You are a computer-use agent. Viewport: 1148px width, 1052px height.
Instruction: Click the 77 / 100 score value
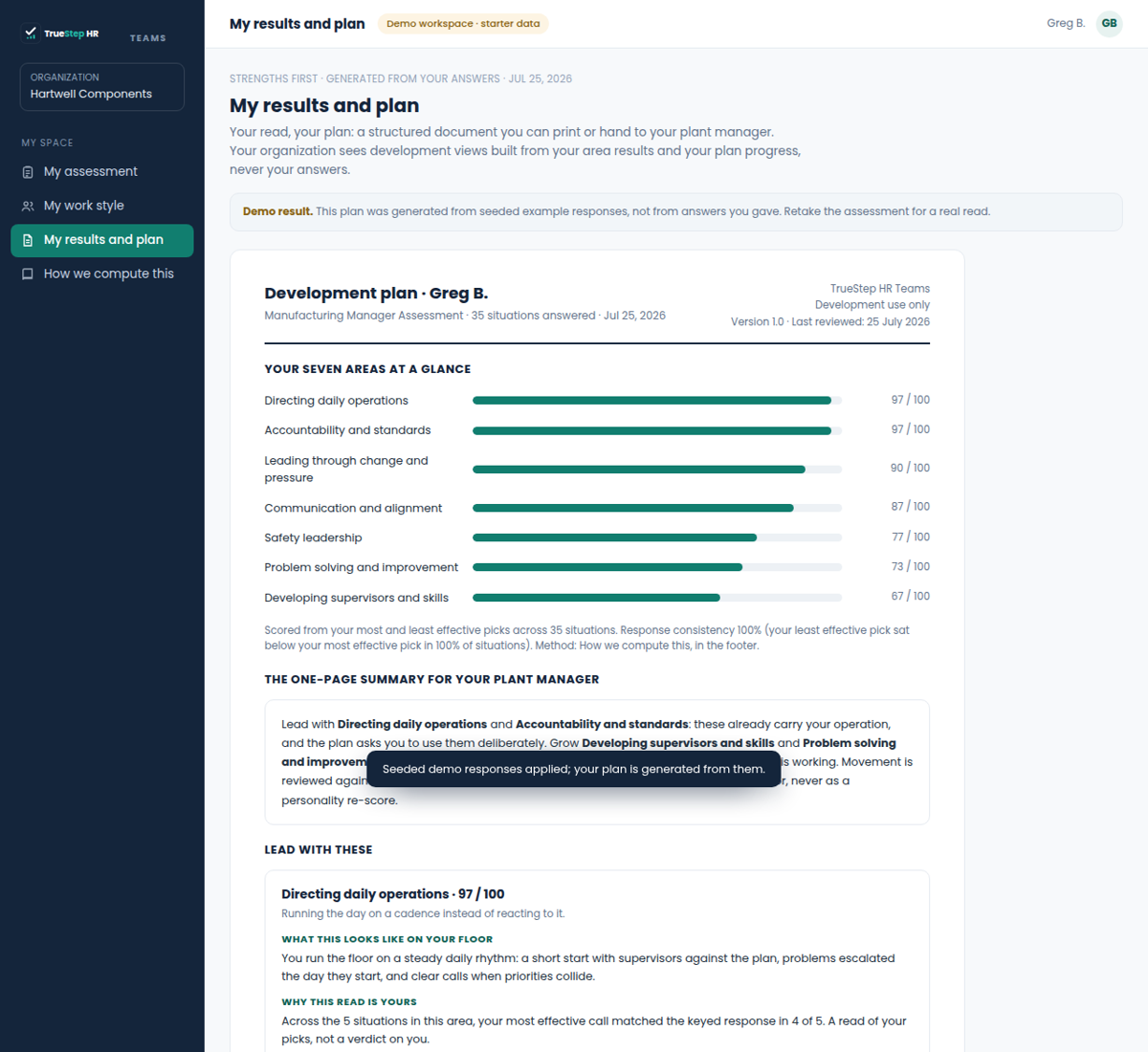click(x=910, y=537)
